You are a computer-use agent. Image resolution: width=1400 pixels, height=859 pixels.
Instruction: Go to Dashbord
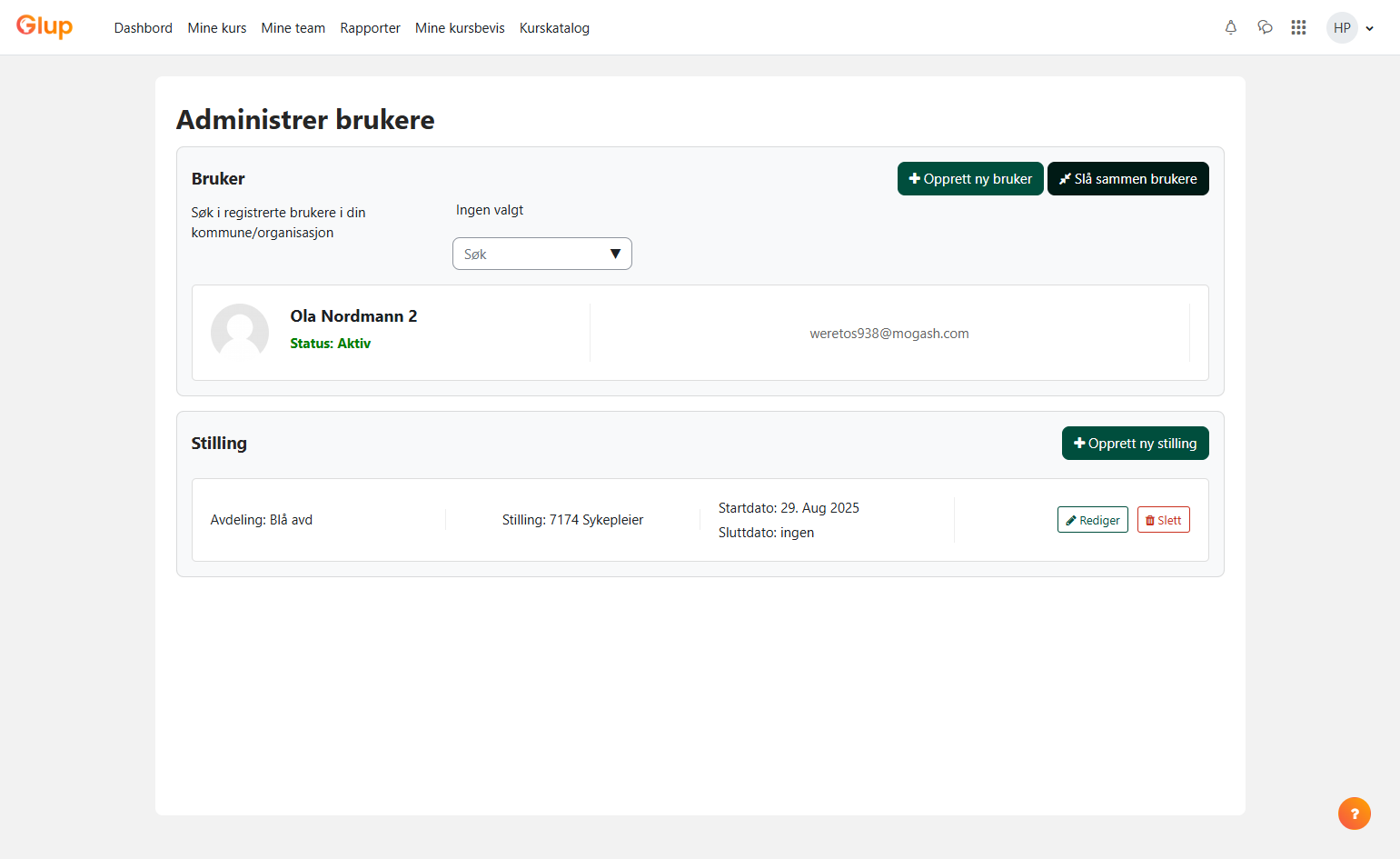(143, 28)
